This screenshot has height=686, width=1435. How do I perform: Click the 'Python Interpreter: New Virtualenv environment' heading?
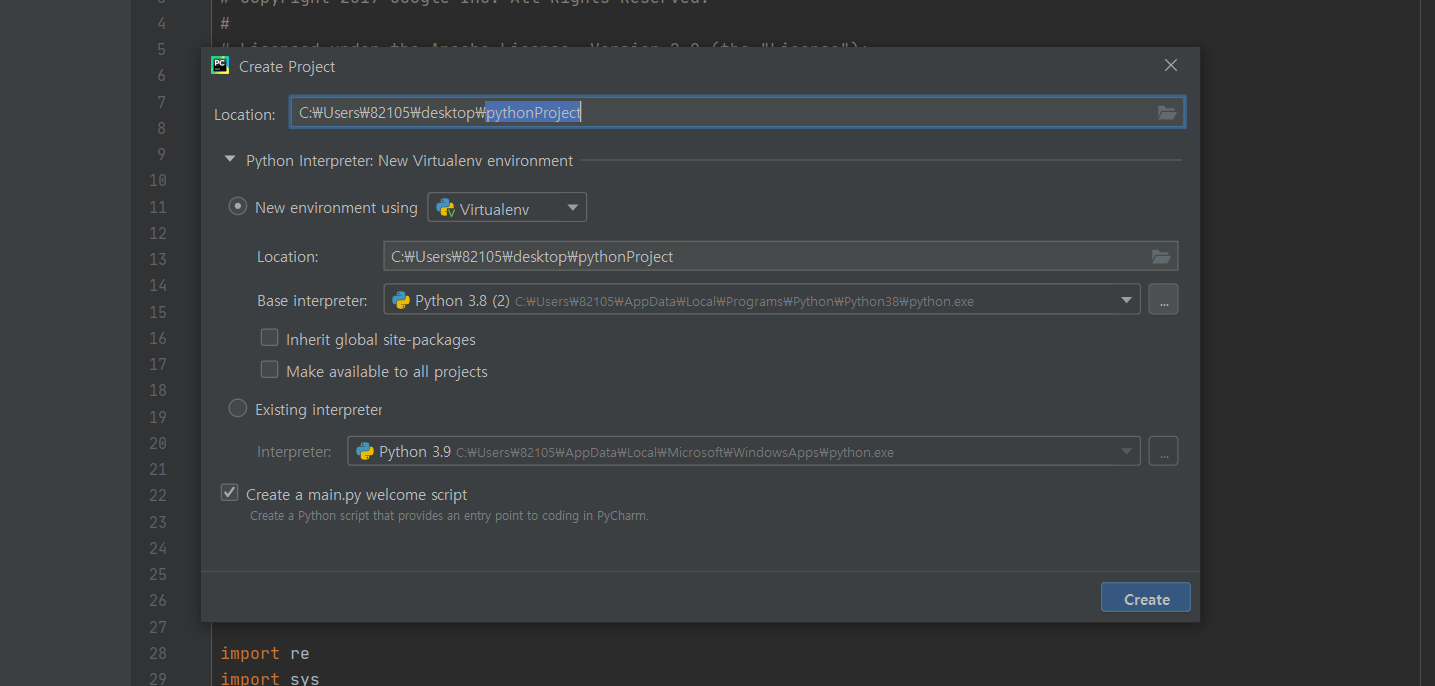click(410, 160)
